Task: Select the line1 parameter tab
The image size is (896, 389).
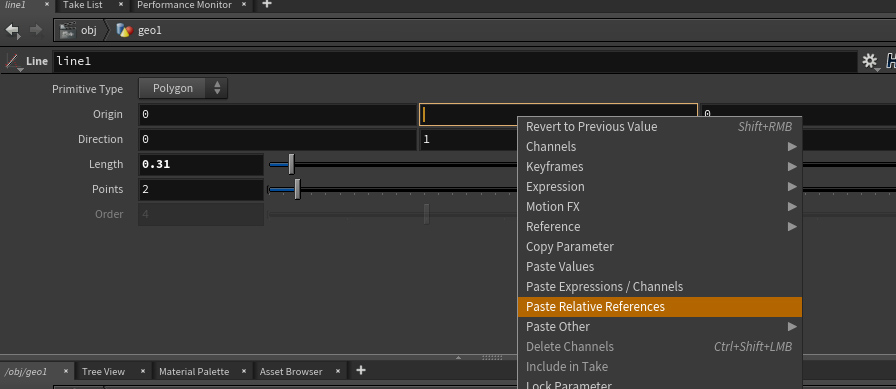Action: [x=15, y=5]
